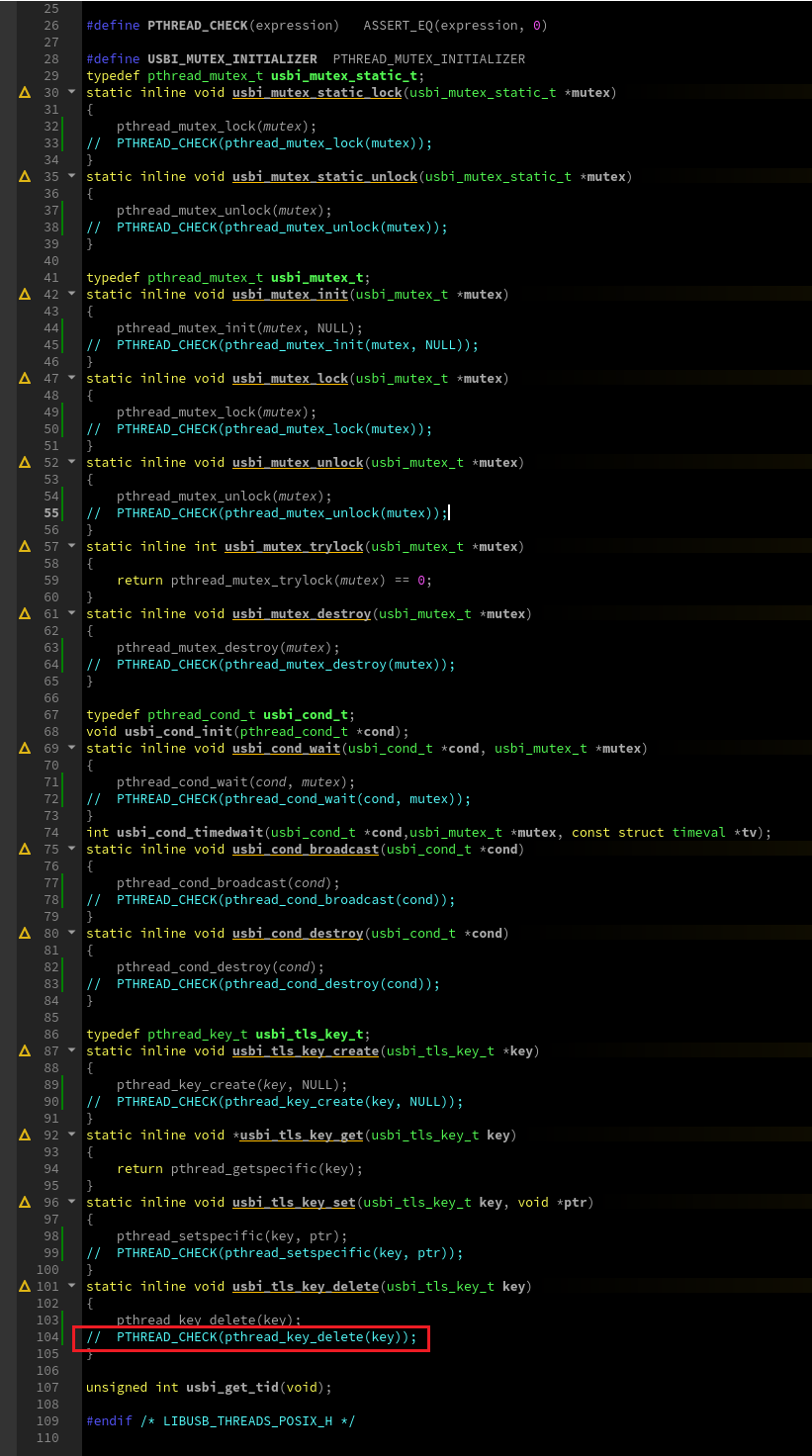Viewport: 812px width, 1456px height.
Task: Collapse the usbi_cond_broadcast function fold
Action: click(x=71, y=850)
